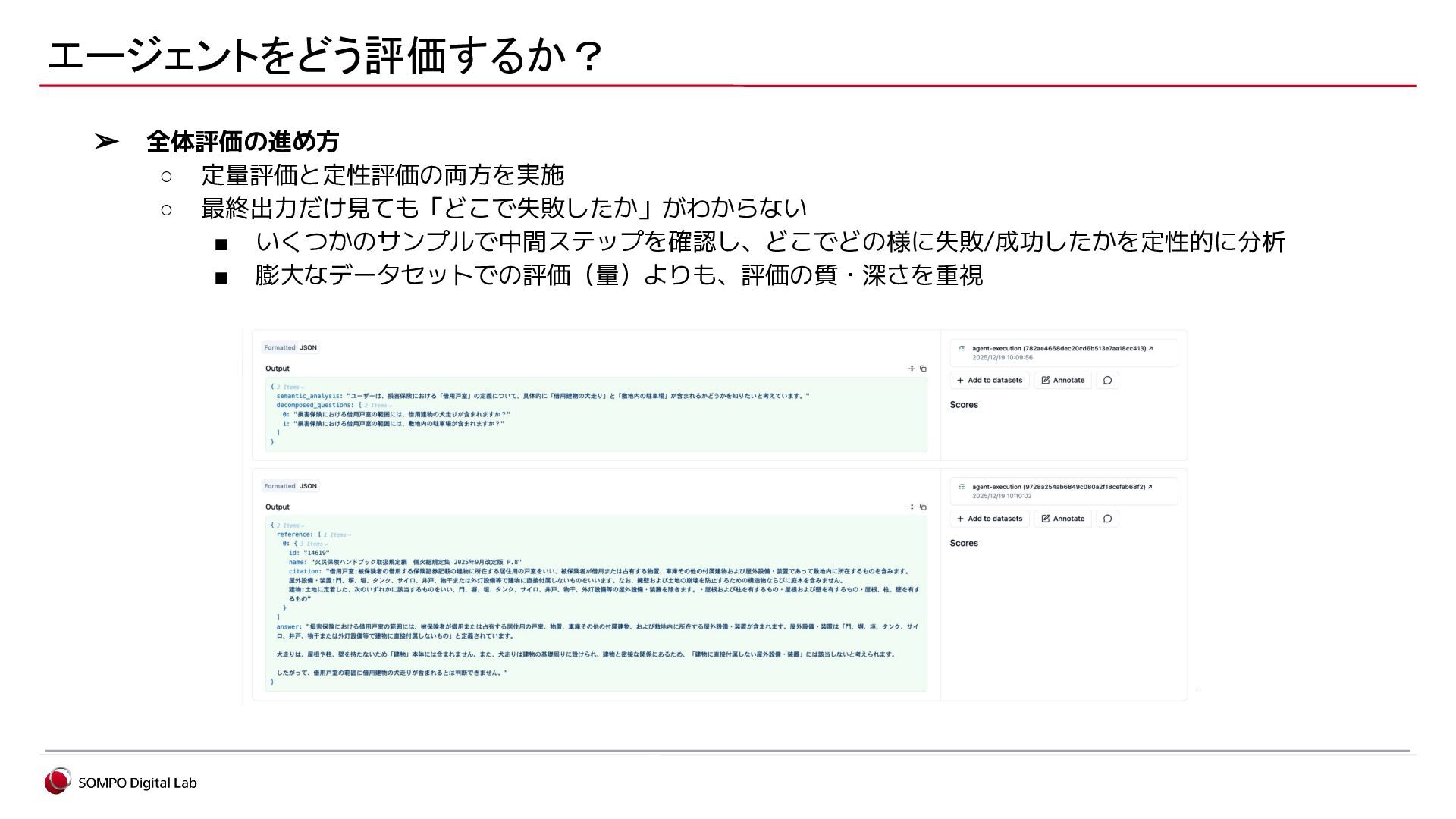Switch second panel view to JSON

(x=308, y=486)
